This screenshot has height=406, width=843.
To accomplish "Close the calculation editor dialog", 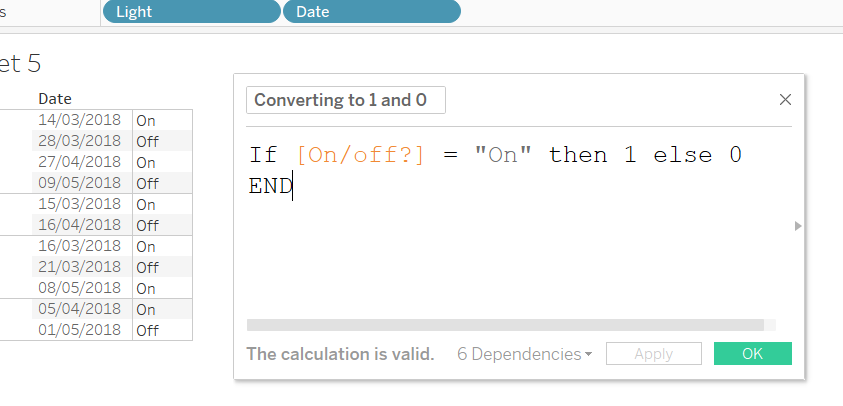I will [785, 100].
